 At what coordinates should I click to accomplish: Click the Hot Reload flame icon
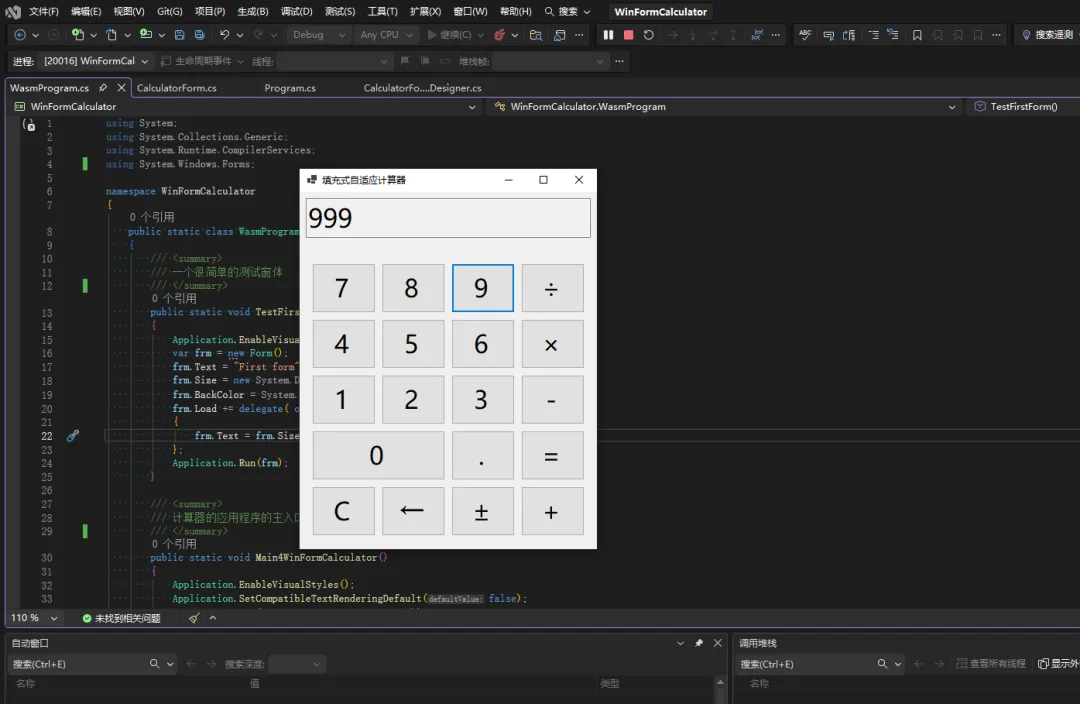tap(499, 35)
